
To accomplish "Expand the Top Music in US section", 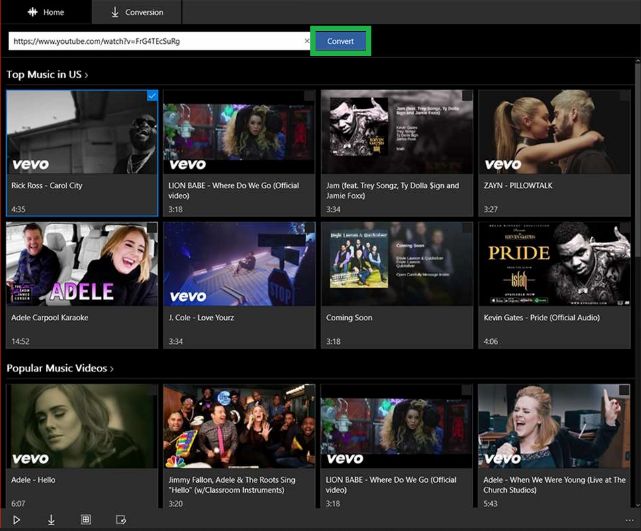I will [47, 74].
